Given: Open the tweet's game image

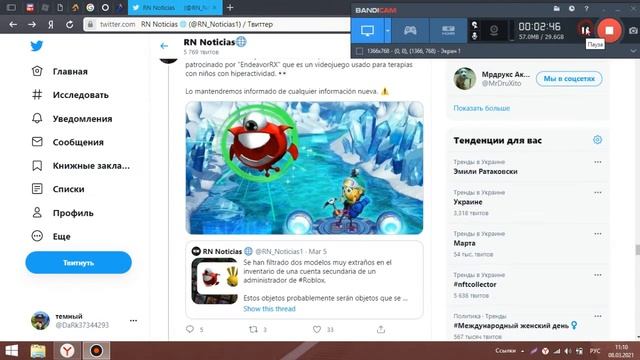Looking at the screenshot, I should 304,168.
